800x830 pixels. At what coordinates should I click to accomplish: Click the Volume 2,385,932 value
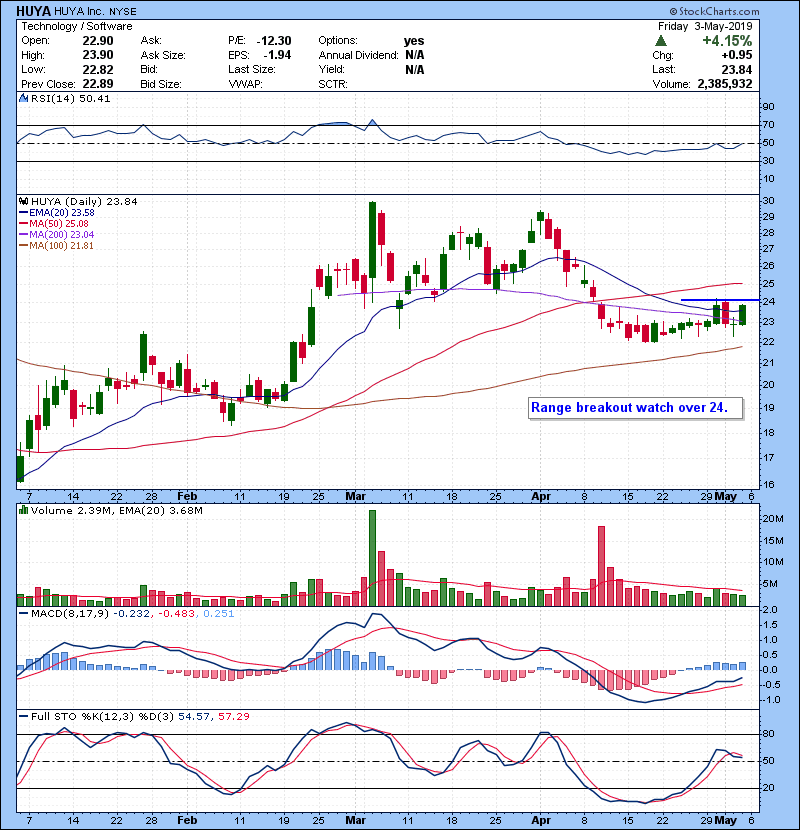[725, 84]
